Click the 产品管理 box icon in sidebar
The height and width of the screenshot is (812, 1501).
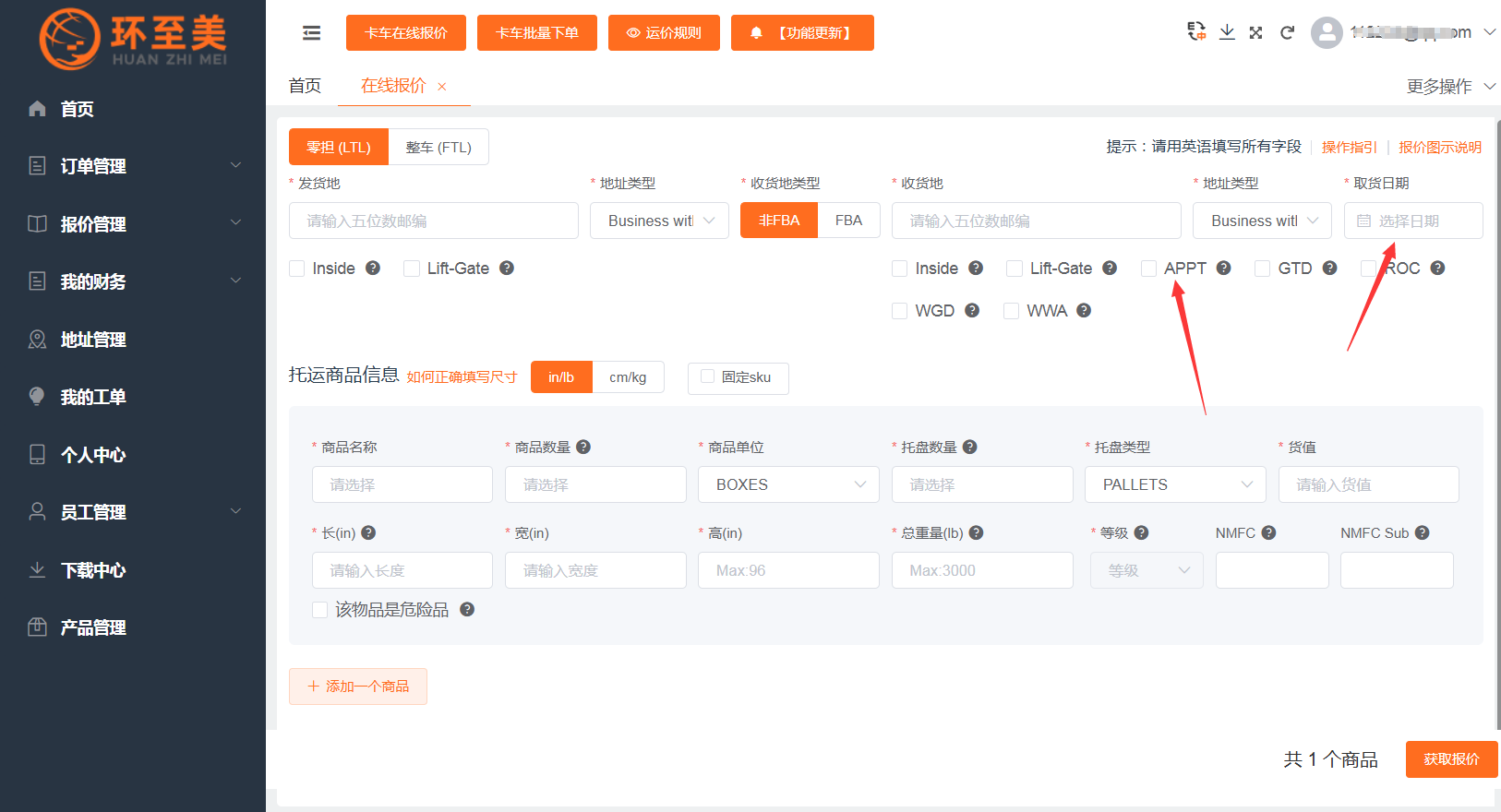[37, 627]
